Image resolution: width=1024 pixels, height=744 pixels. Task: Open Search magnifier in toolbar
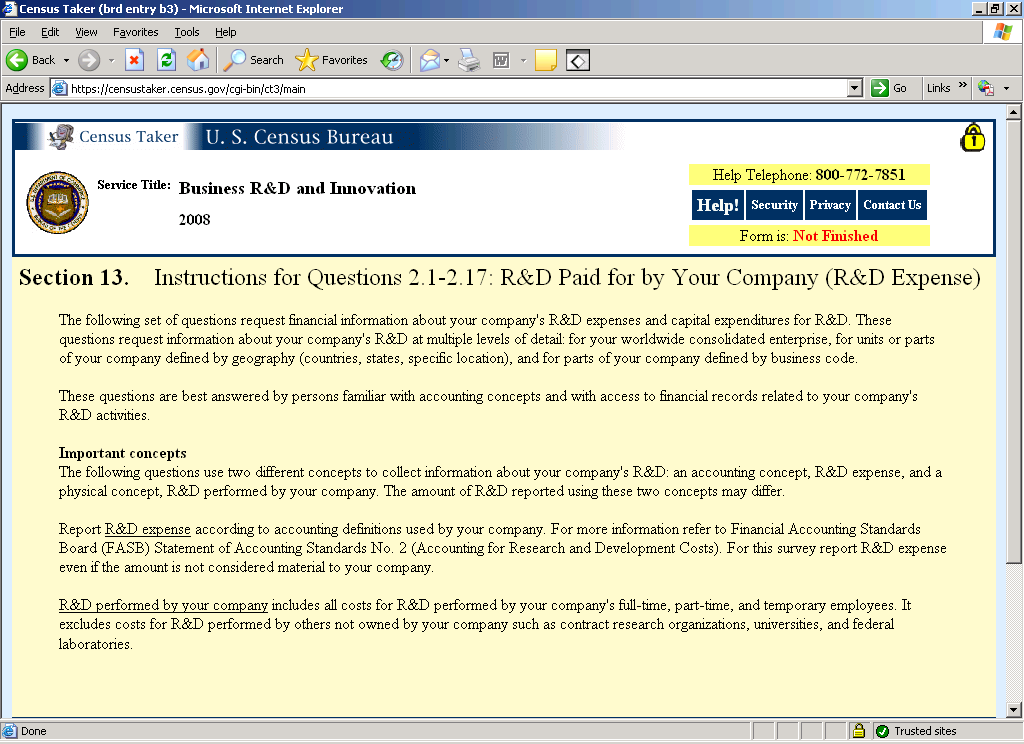[x=234, y=60]
